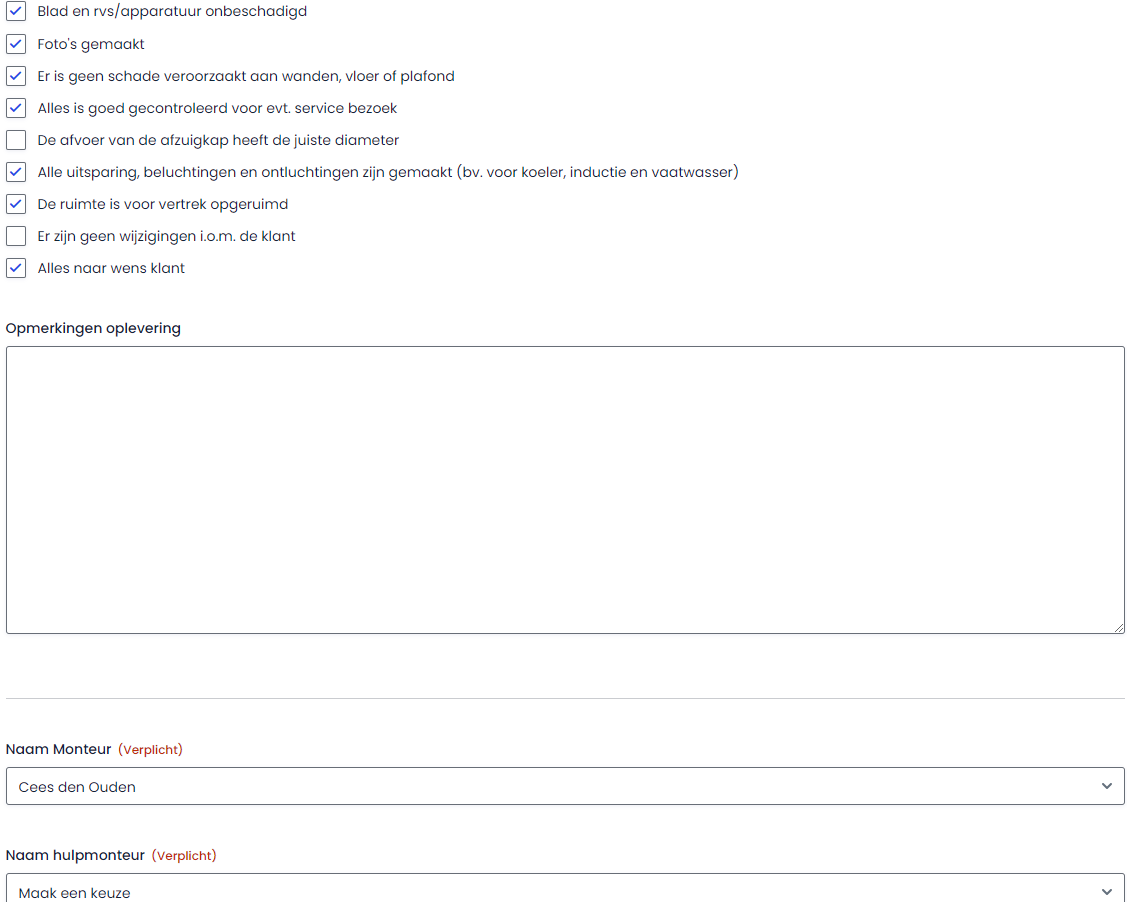Image resolution: width=1127 pixels, height=902 pixels.
Task: Enable the 'geen wijzigingen i.o.m. de klant' checkbox
Action: pyautogui.click(x=16, y=236)
